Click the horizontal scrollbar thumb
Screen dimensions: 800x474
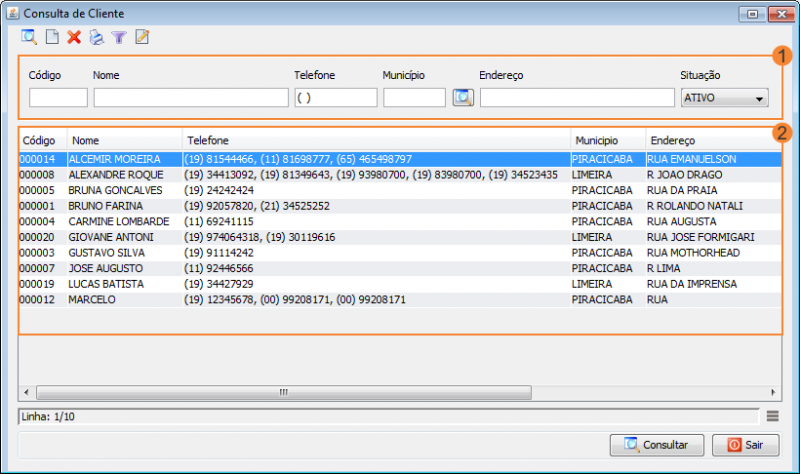pos(282,392)
